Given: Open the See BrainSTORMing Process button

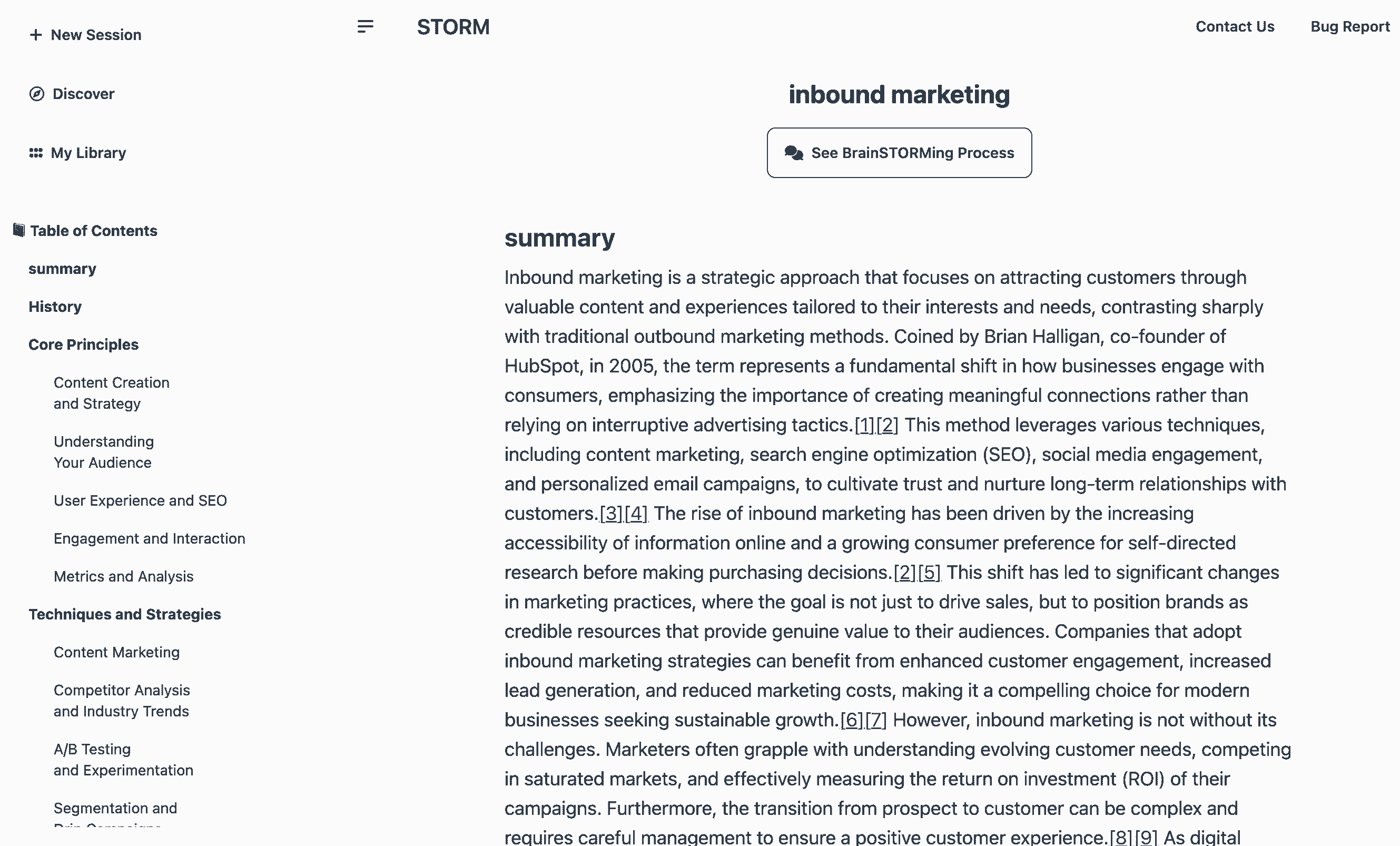Looking at the screenshot, I should [899, 153].
